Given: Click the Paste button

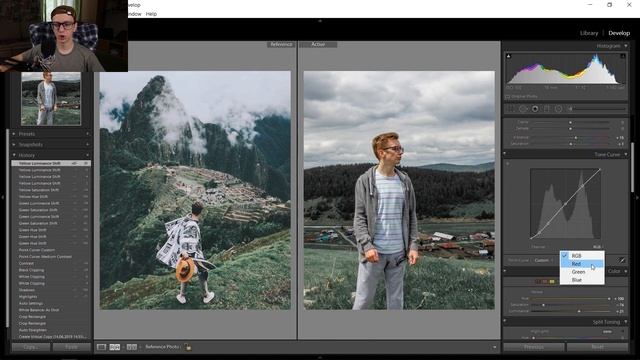Looking at the screenshot, I should (72, 347).
